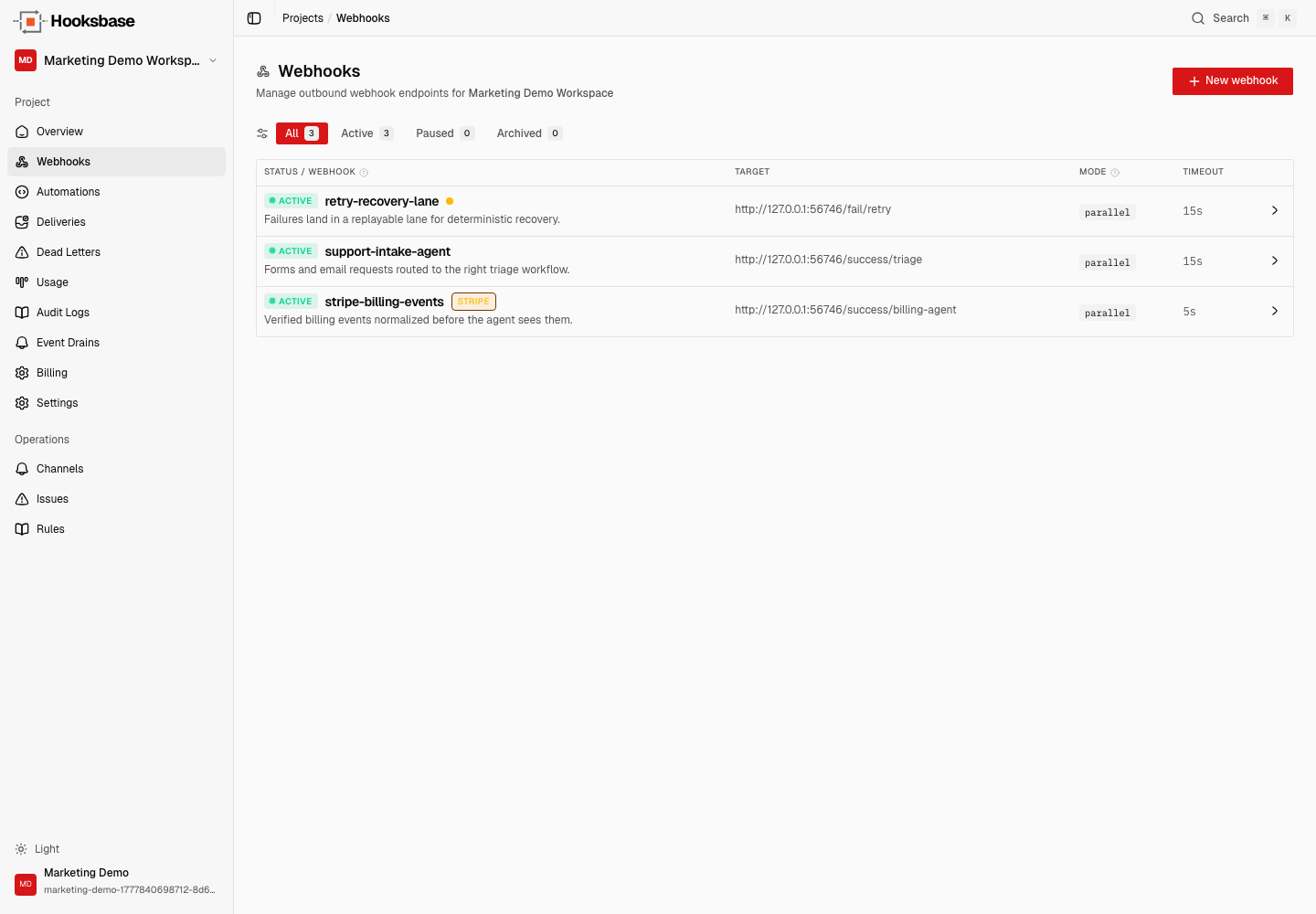
Task: Open stripe-billing-events row chevron
Action: (1275, 311)
